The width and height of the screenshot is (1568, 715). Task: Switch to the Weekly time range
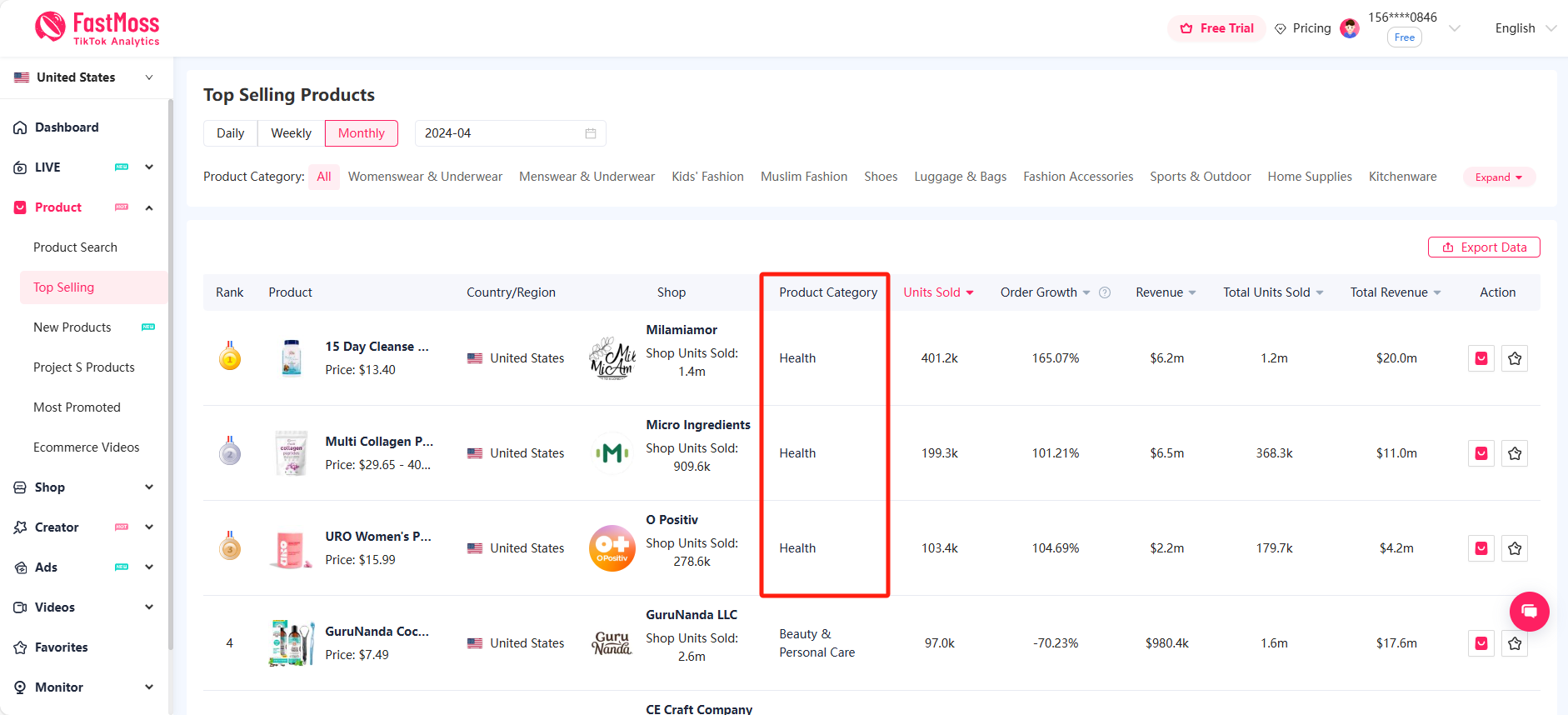291,133
